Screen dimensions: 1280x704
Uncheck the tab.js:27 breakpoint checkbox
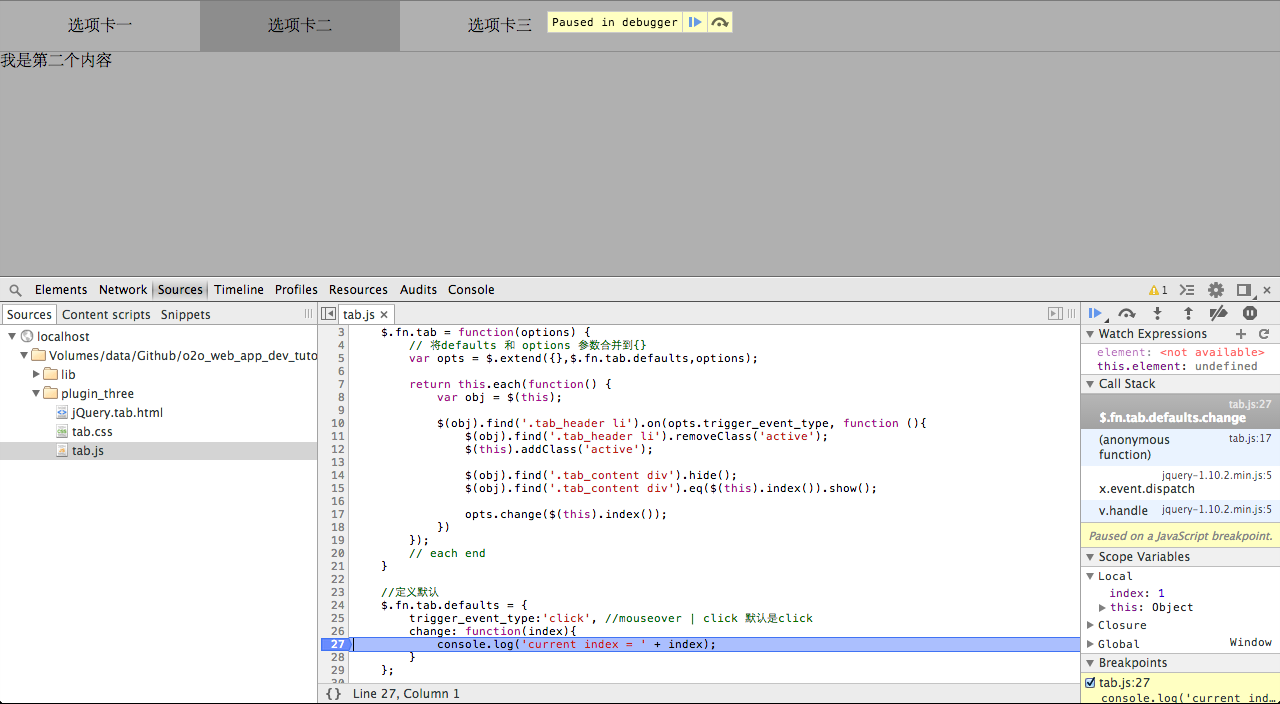1090,683
